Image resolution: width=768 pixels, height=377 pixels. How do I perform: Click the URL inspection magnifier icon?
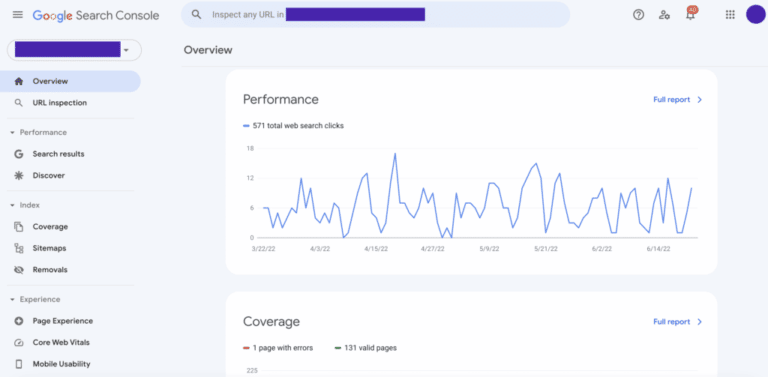tap(19, 103)
